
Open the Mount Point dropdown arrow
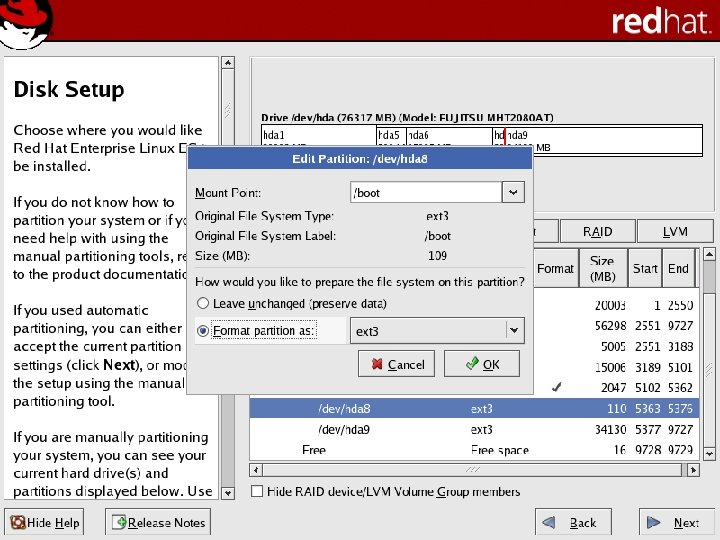coord(513,192)
